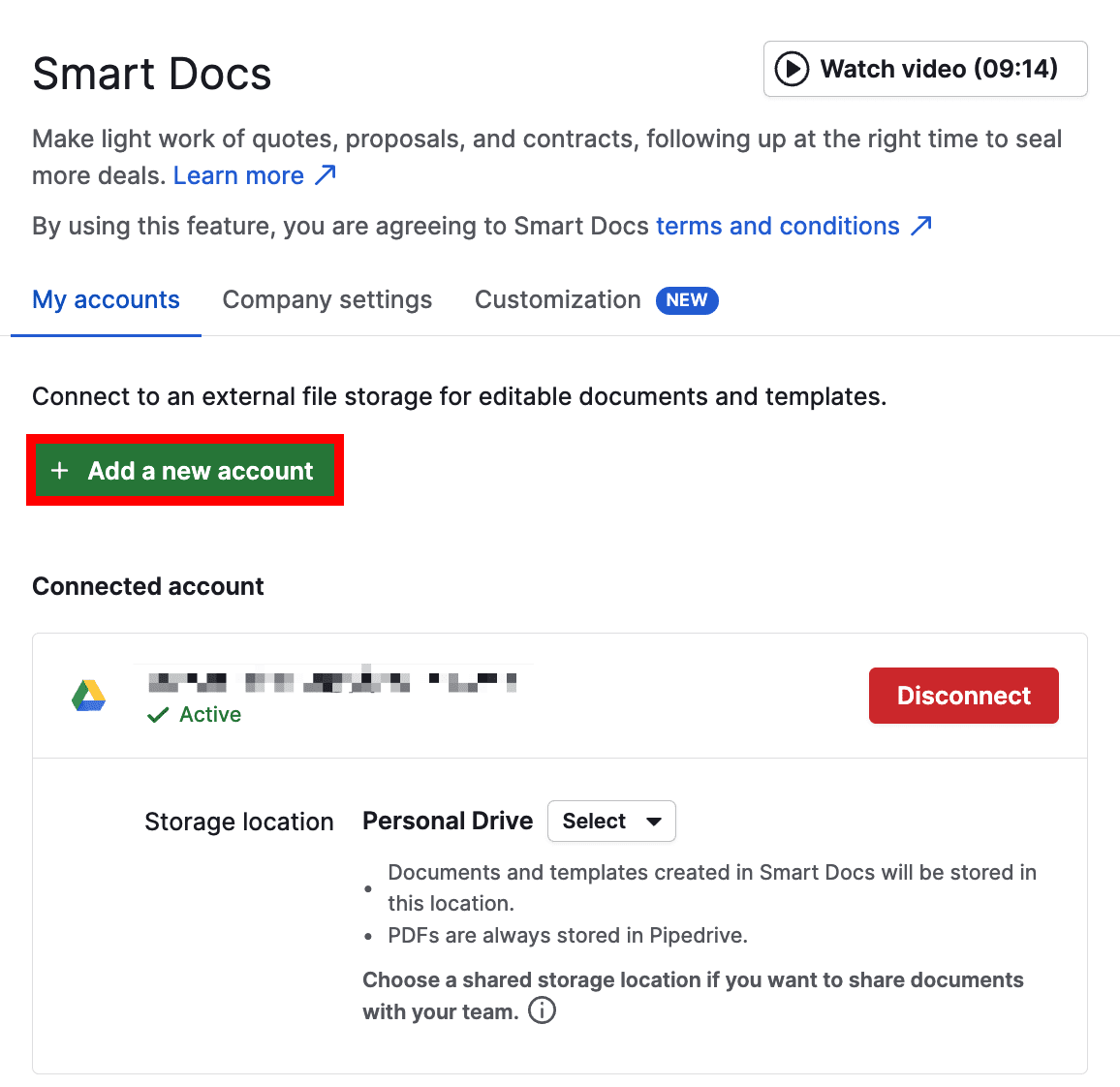Open the Smart Docs terms and conditions
Viewport: 1120px width, 1087px height.
(778, 225)
